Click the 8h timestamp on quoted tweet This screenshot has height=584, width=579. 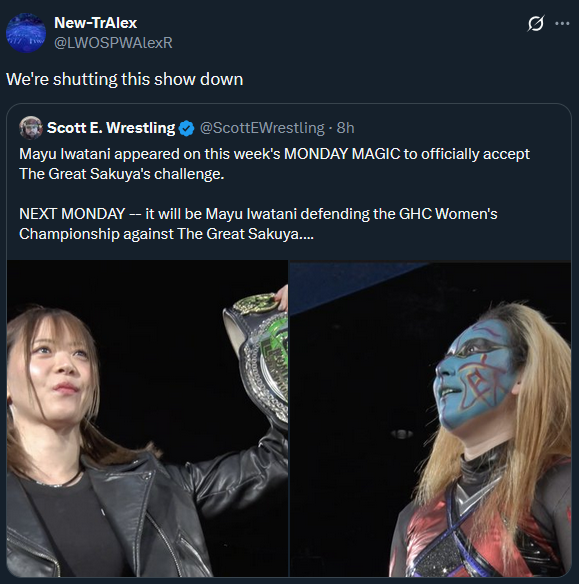click(345, 128)
